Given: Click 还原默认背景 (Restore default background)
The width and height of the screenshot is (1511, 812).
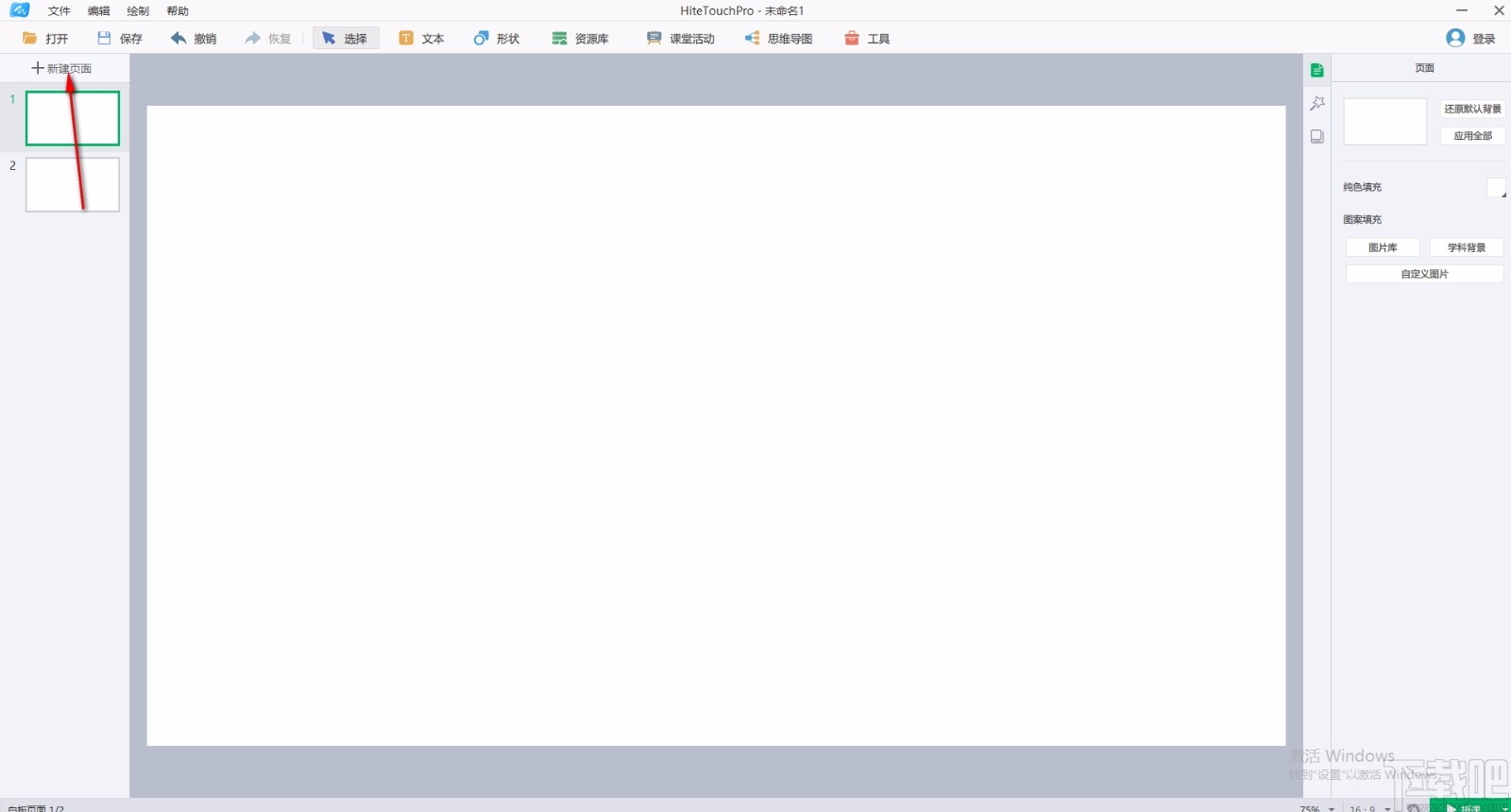Looking at the screenshot, I should pos(1472,109).
